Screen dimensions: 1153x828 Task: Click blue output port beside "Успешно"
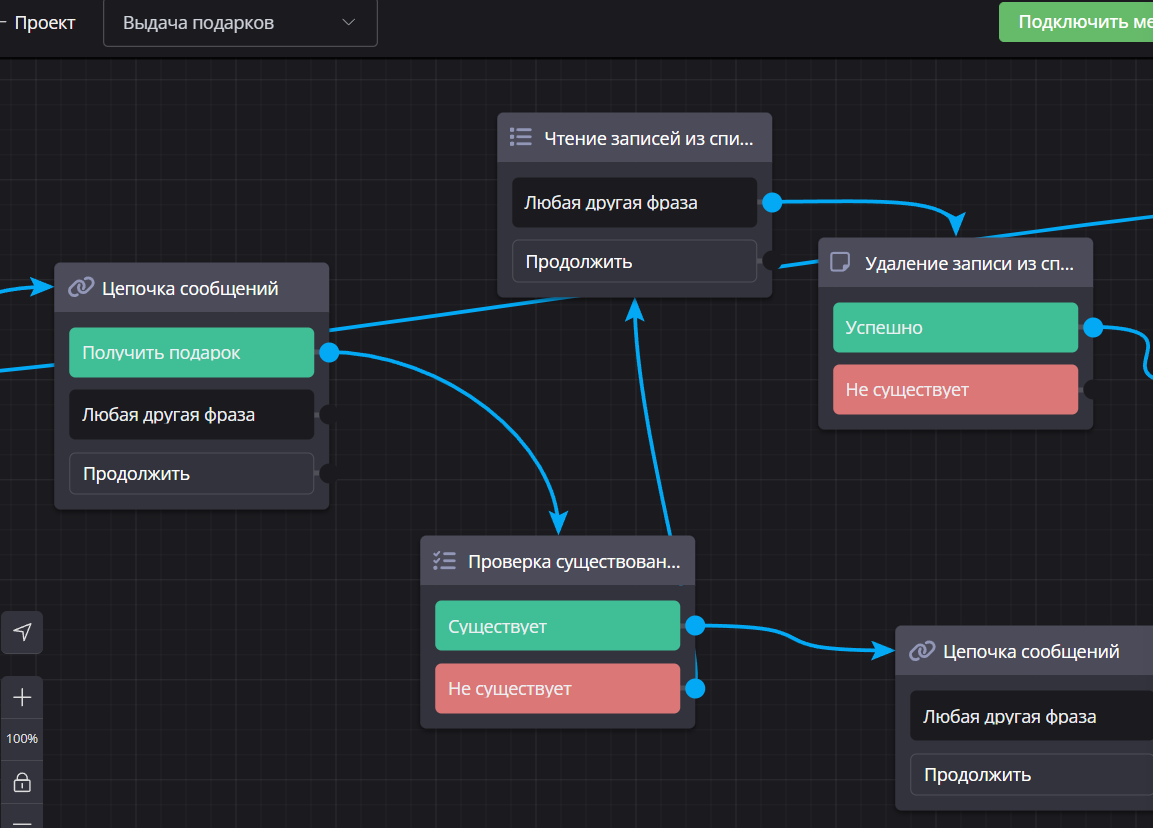tap(1093, 327)
